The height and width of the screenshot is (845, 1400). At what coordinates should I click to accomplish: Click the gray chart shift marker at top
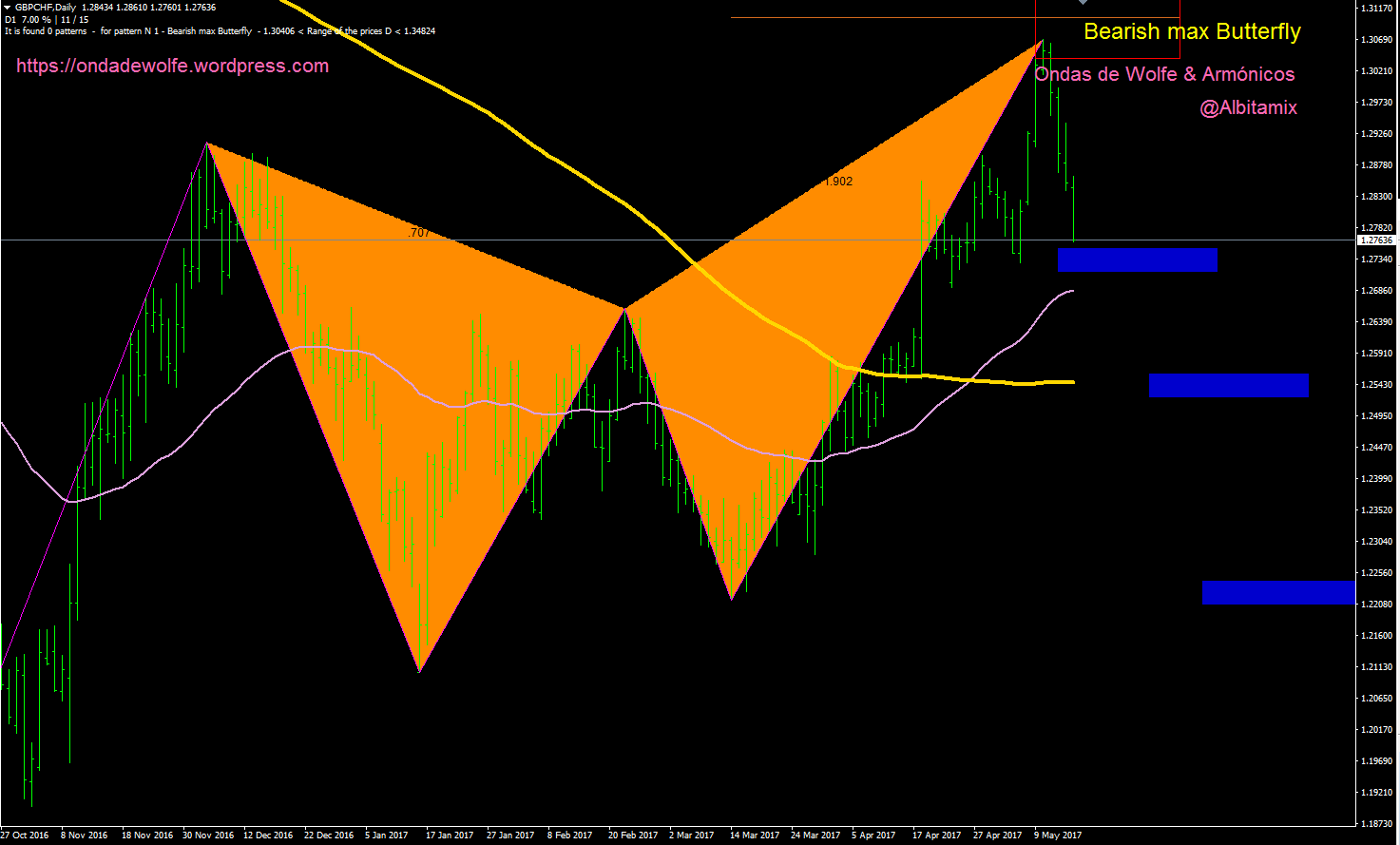coord(1083,3)
